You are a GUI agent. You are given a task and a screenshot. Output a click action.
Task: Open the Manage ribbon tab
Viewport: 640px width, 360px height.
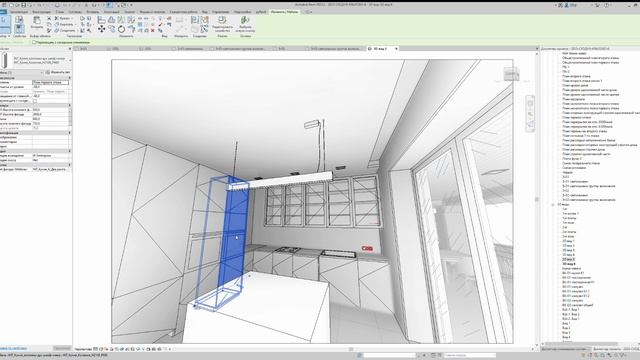click(x=221, y=12)
